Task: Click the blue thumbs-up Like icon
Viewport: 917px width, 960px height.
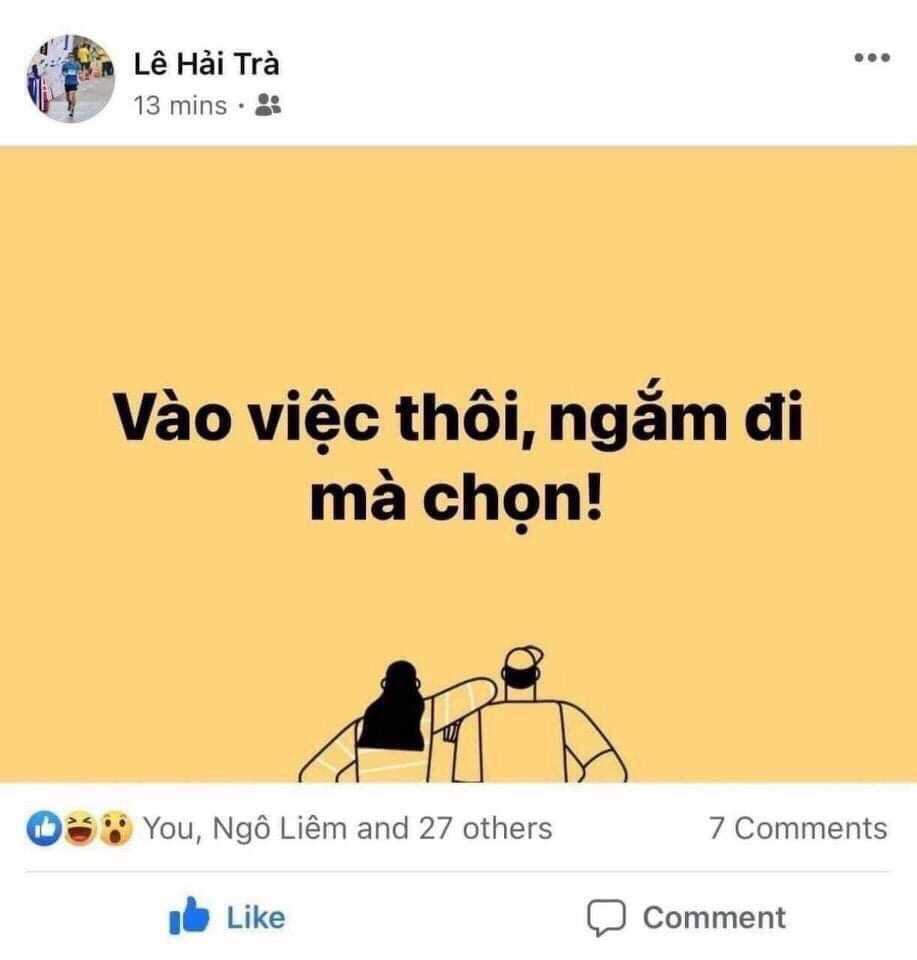Action: (x=189, y=916)
